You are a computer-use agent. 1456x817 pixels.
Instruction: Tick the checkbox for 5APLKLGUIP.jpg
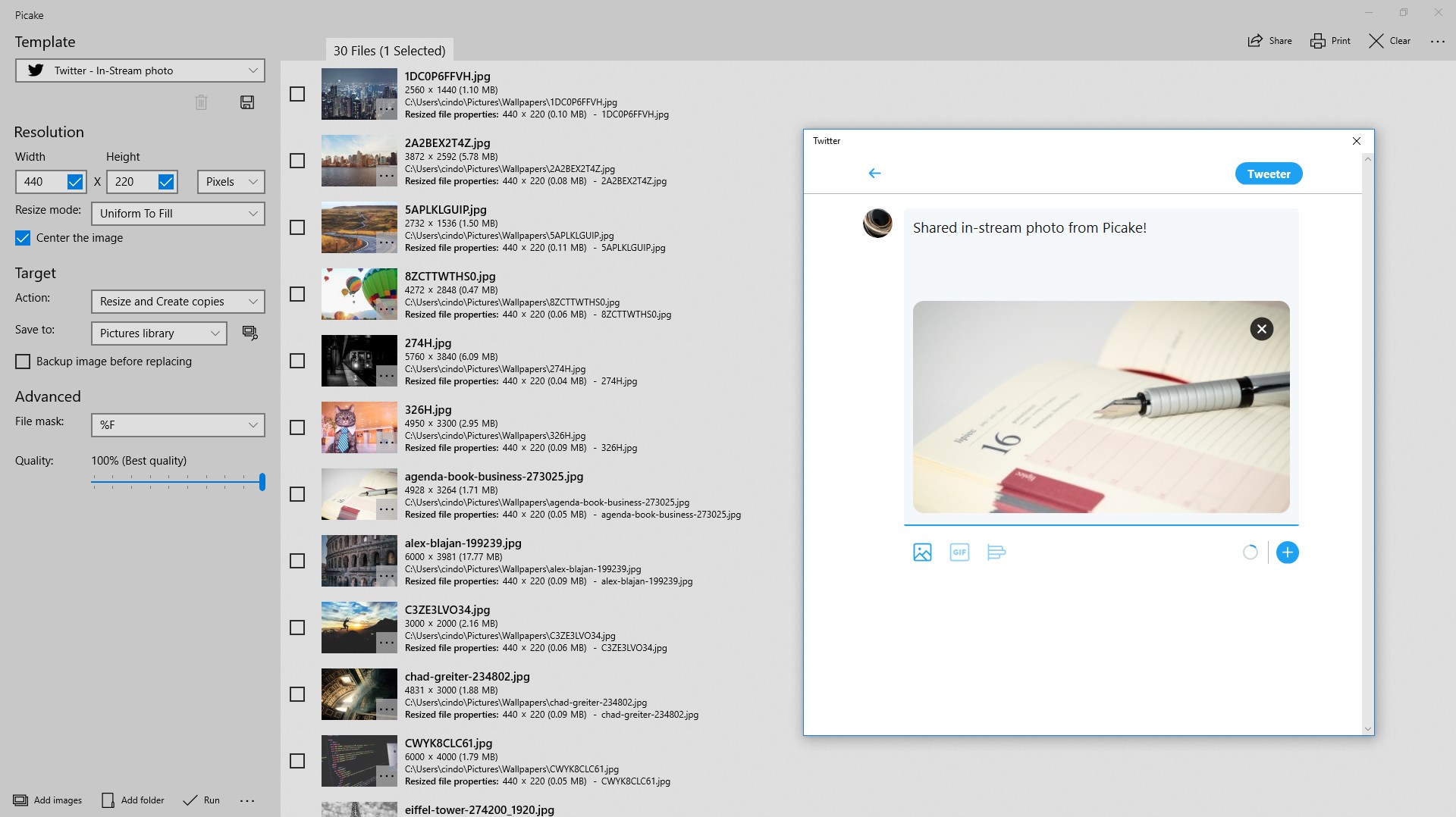(297, 227)
